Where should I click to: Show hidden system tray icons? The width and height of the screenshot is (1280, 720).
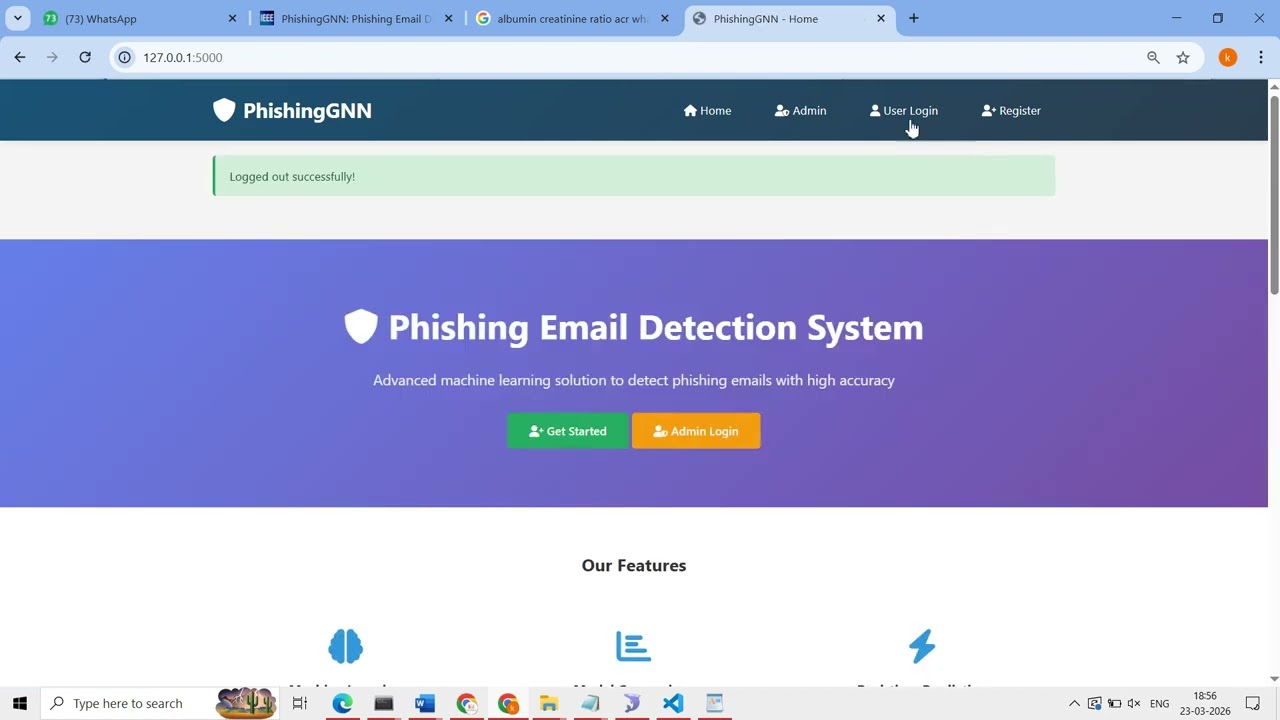(1074, 703)
